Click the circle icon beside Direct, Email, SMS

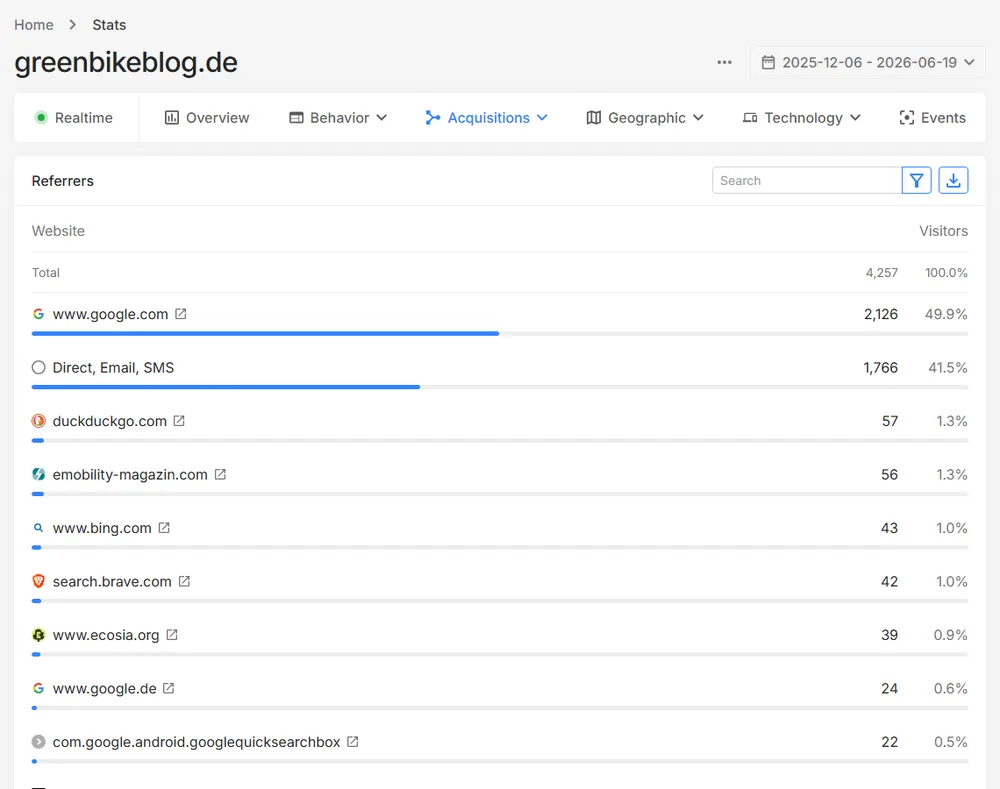(x=39, y=367)
